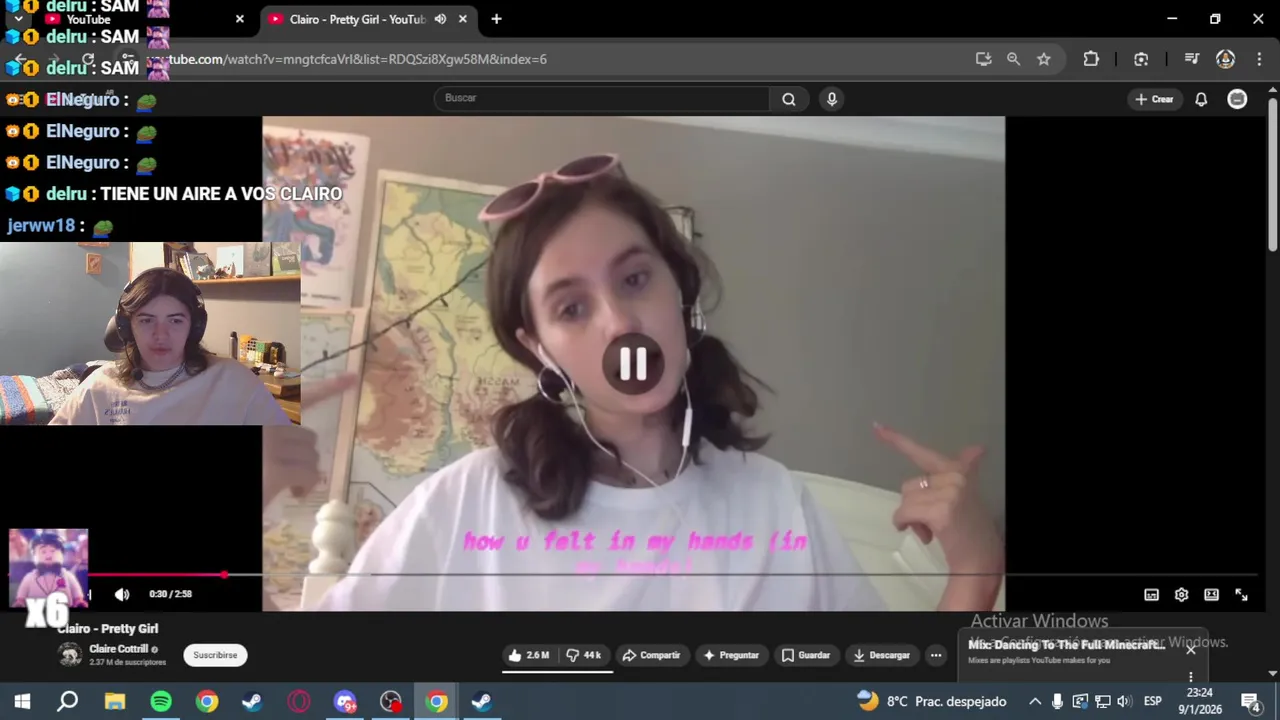The height and width of the screenshot is (720, 1280).
Task: Open the Claire Cottrill channel link
Action: click(x=118, y=649)
